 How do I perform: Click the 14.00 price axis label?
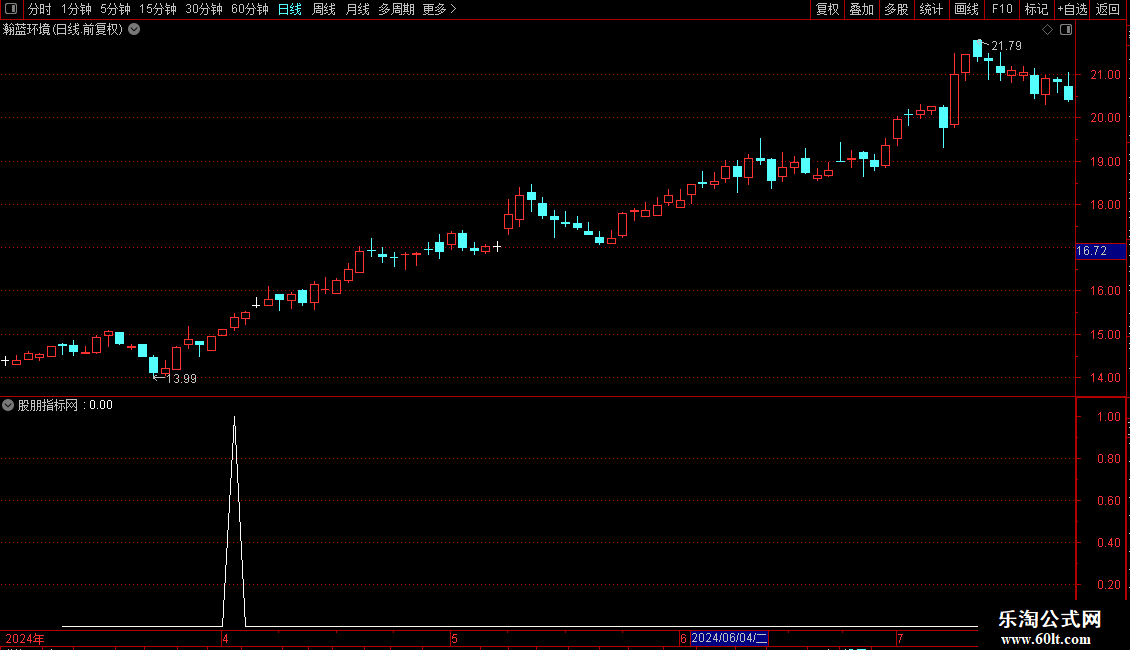1105,378
